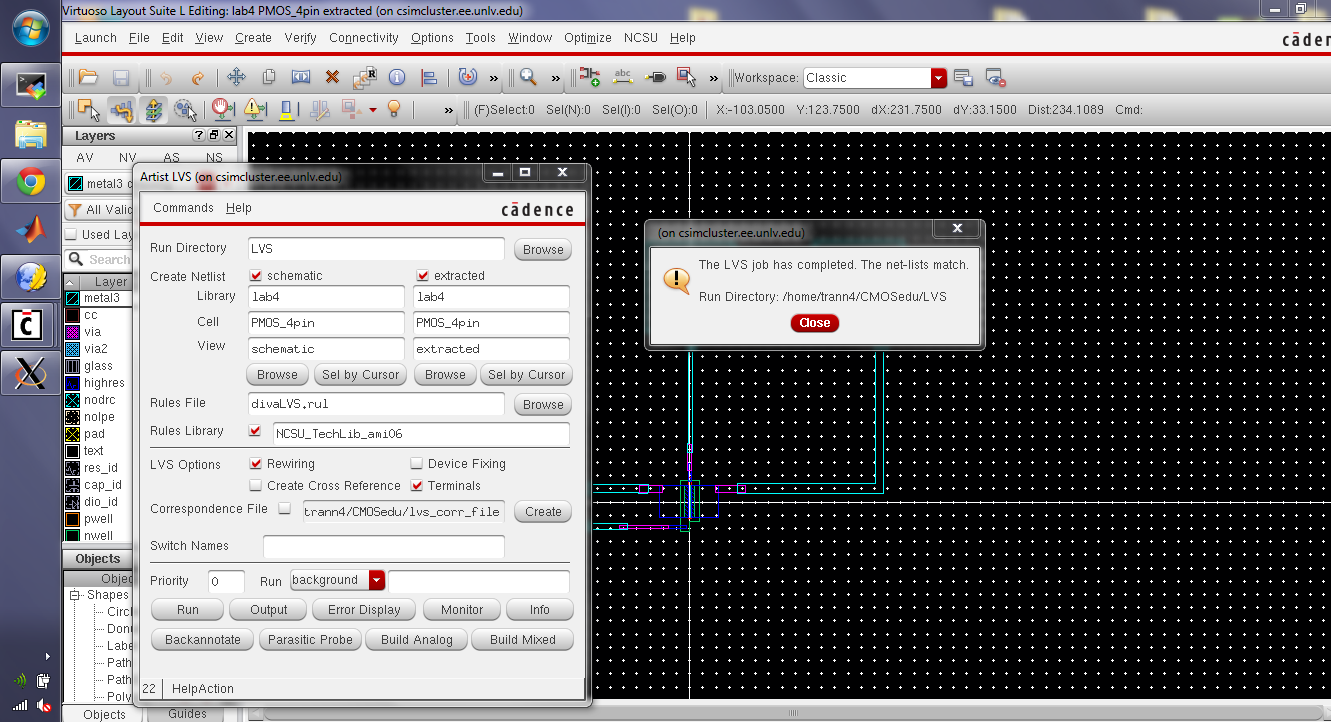Viewport: 1331px width, 722px height.
Task: Switch to the Guides tab
Action: pos(187,714)
